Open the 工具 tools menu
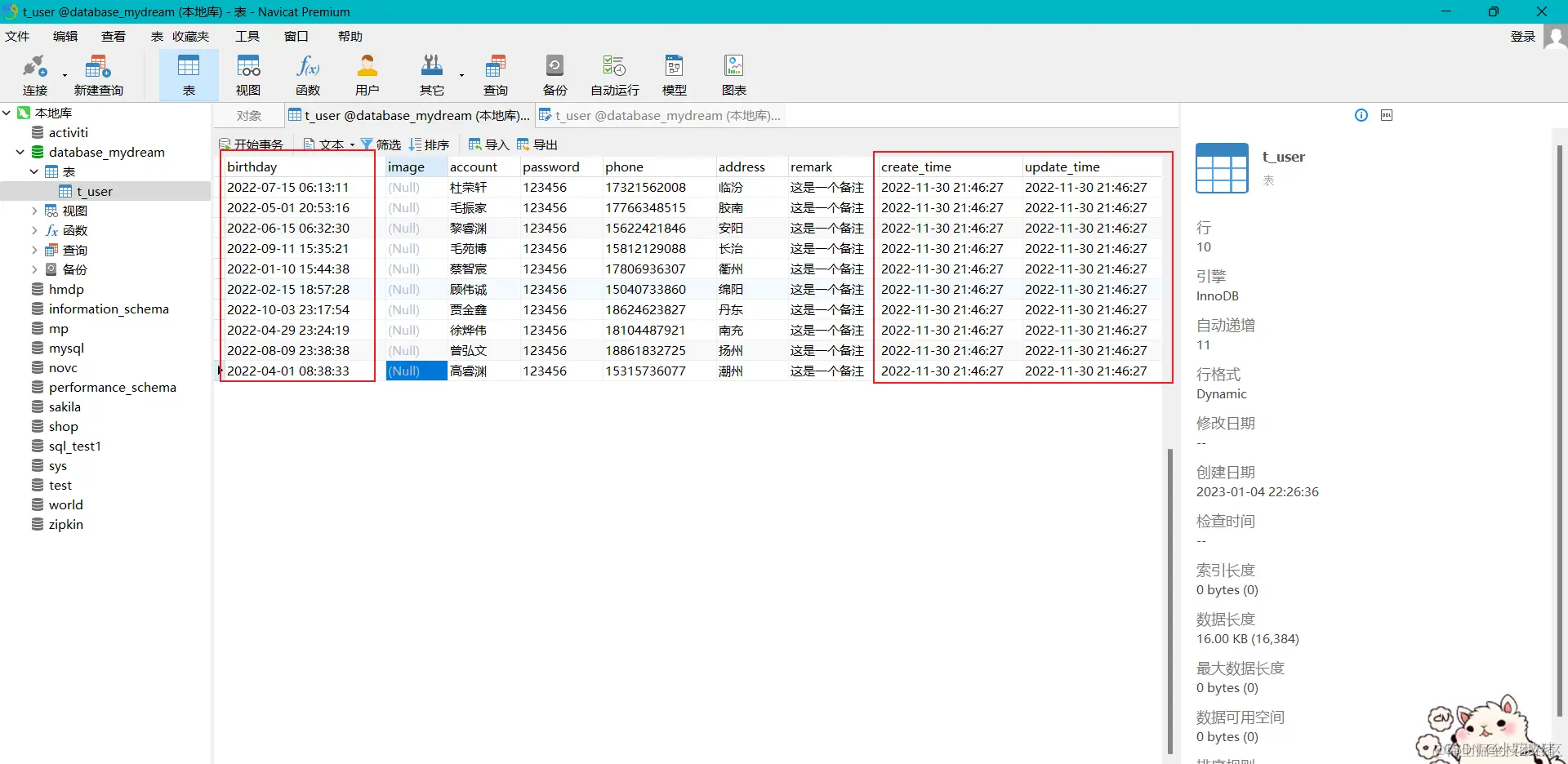The width and height of the screenshot is (1568, 764). 247,37
